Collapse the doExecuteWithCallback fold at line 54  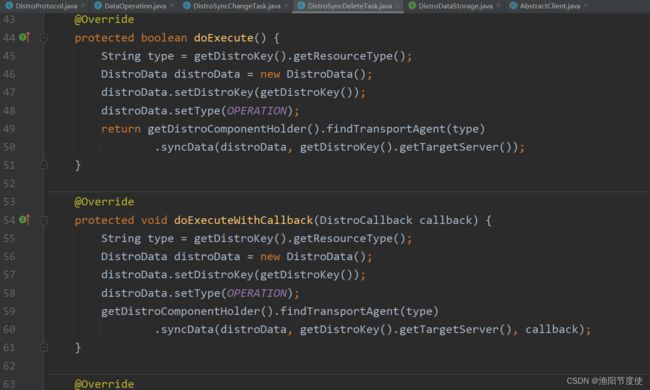(x=44, y=220)
